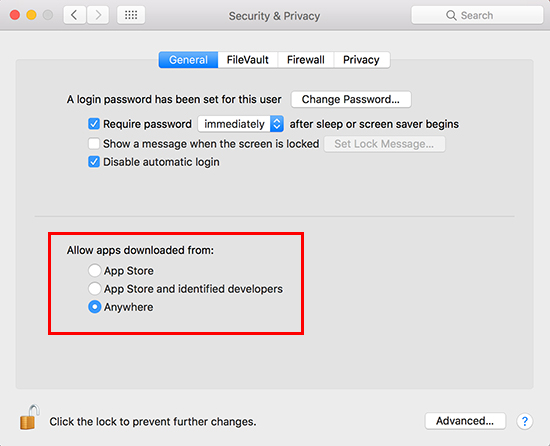Uncheck Disable automatic login

[94, 162]
